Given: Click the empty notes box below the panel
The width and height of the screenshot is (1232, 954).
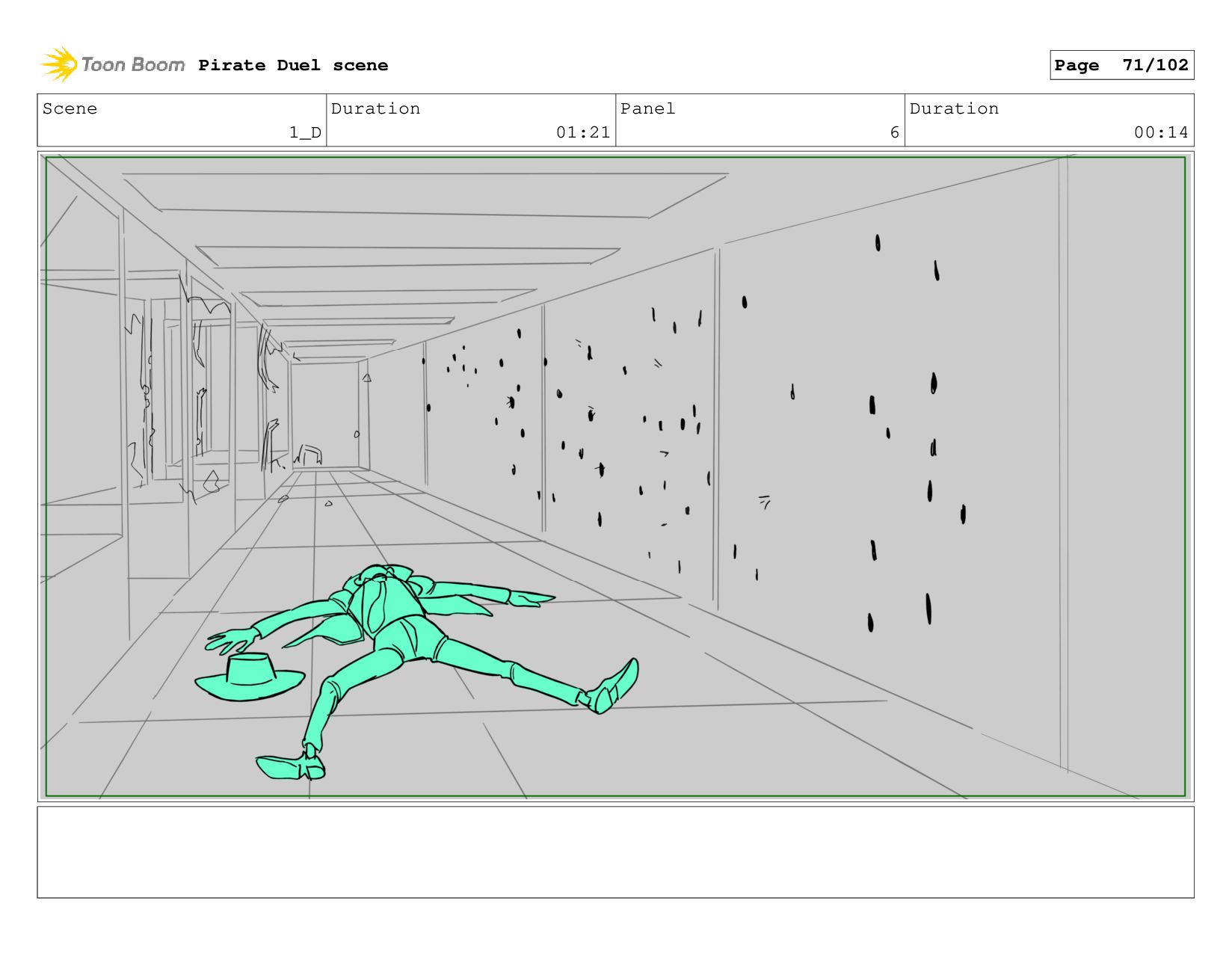Looking at the screenshot, I should click(x=615, y=852).
